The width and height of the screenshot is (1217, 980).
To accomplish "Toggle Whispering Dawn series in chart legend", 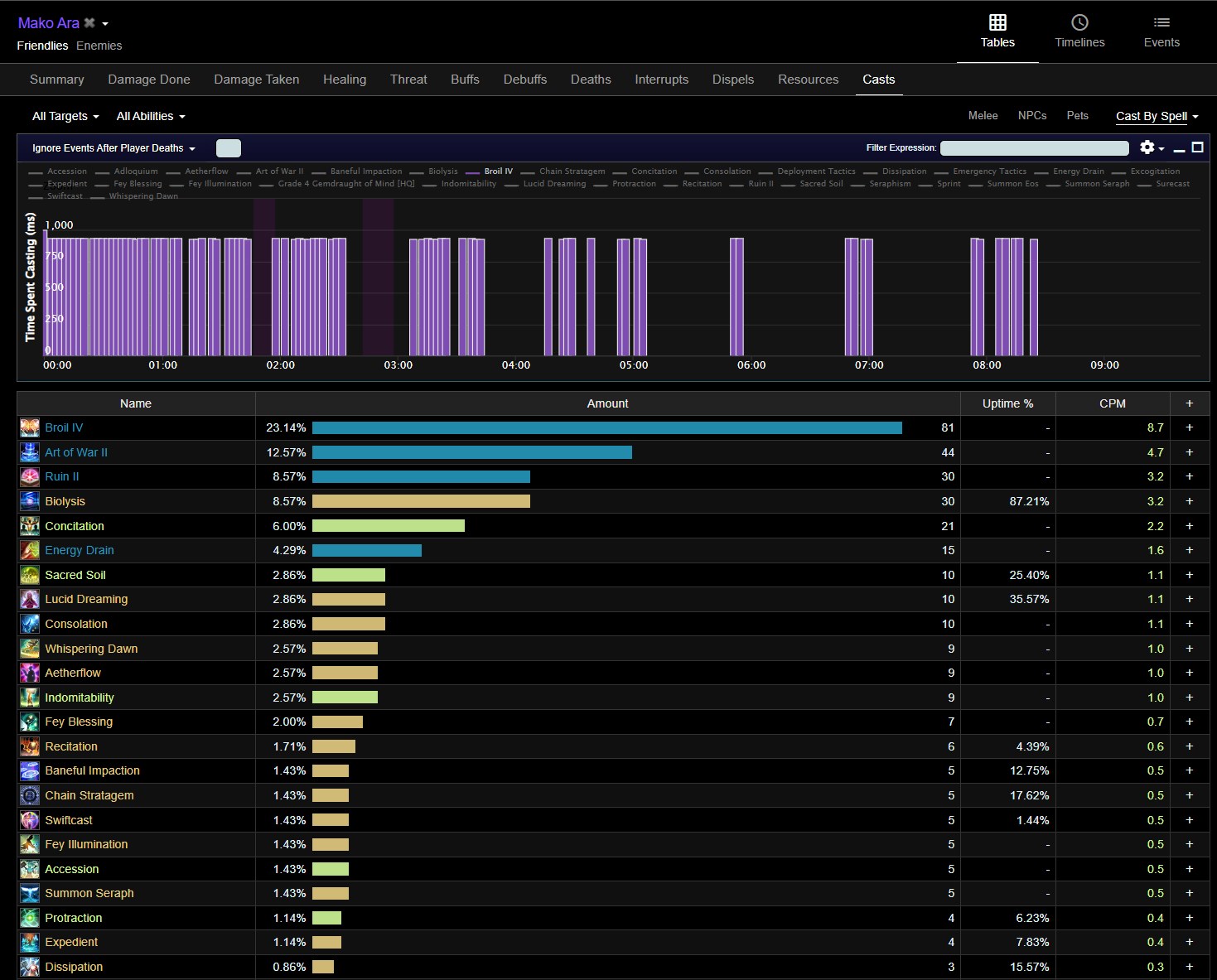I will [133, 196].
